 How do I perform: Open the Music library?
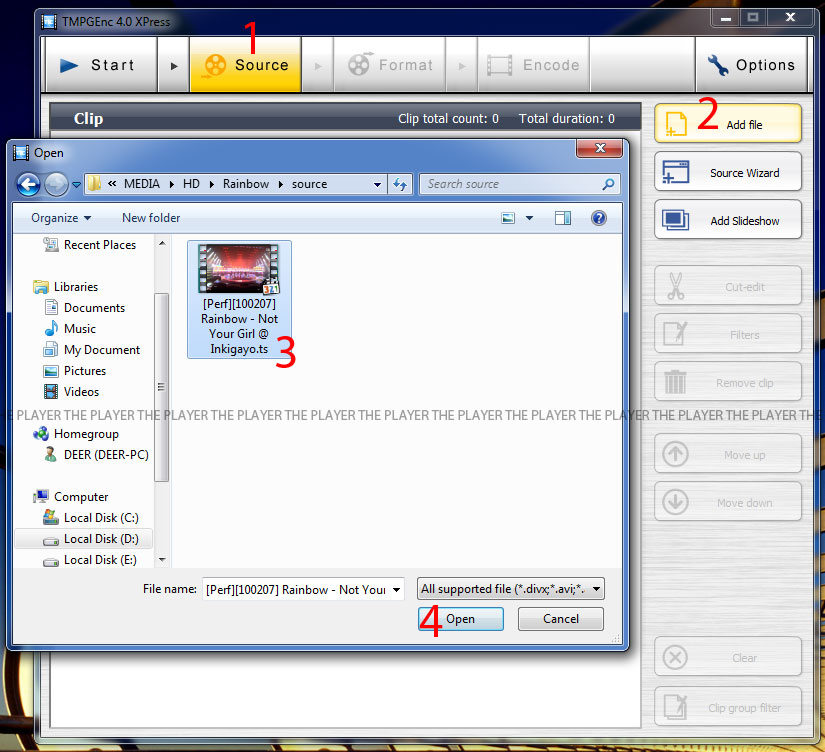(69, 329)
